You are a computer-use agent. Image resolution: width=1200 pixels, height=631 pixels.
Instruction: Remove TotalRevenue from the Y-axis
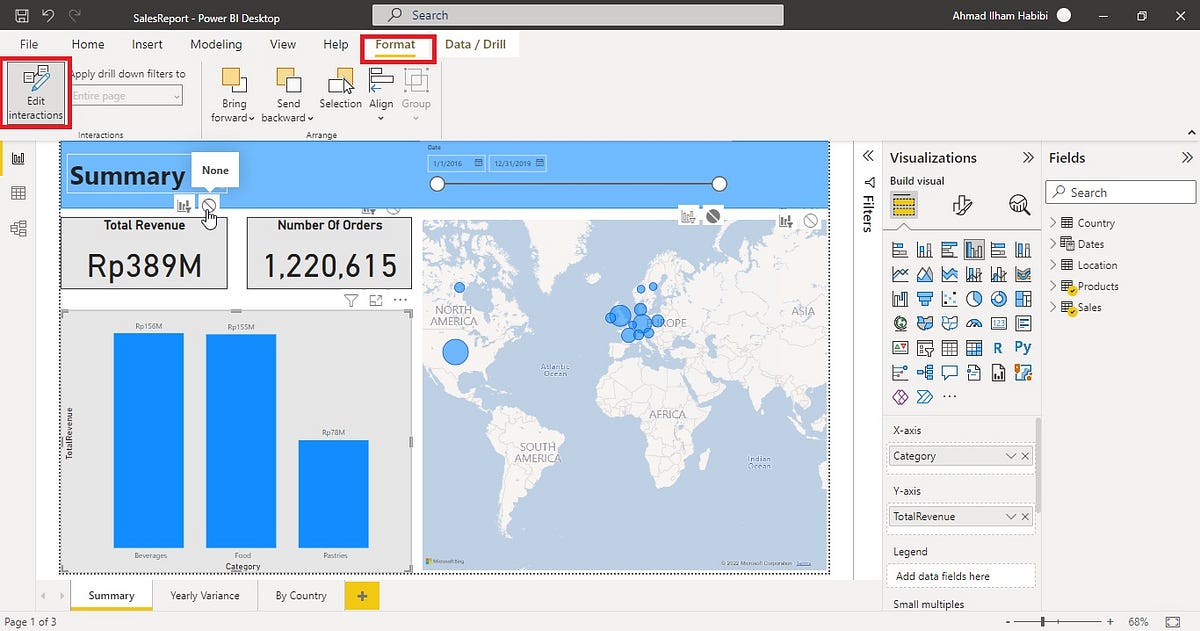(x=1025, y=516)
